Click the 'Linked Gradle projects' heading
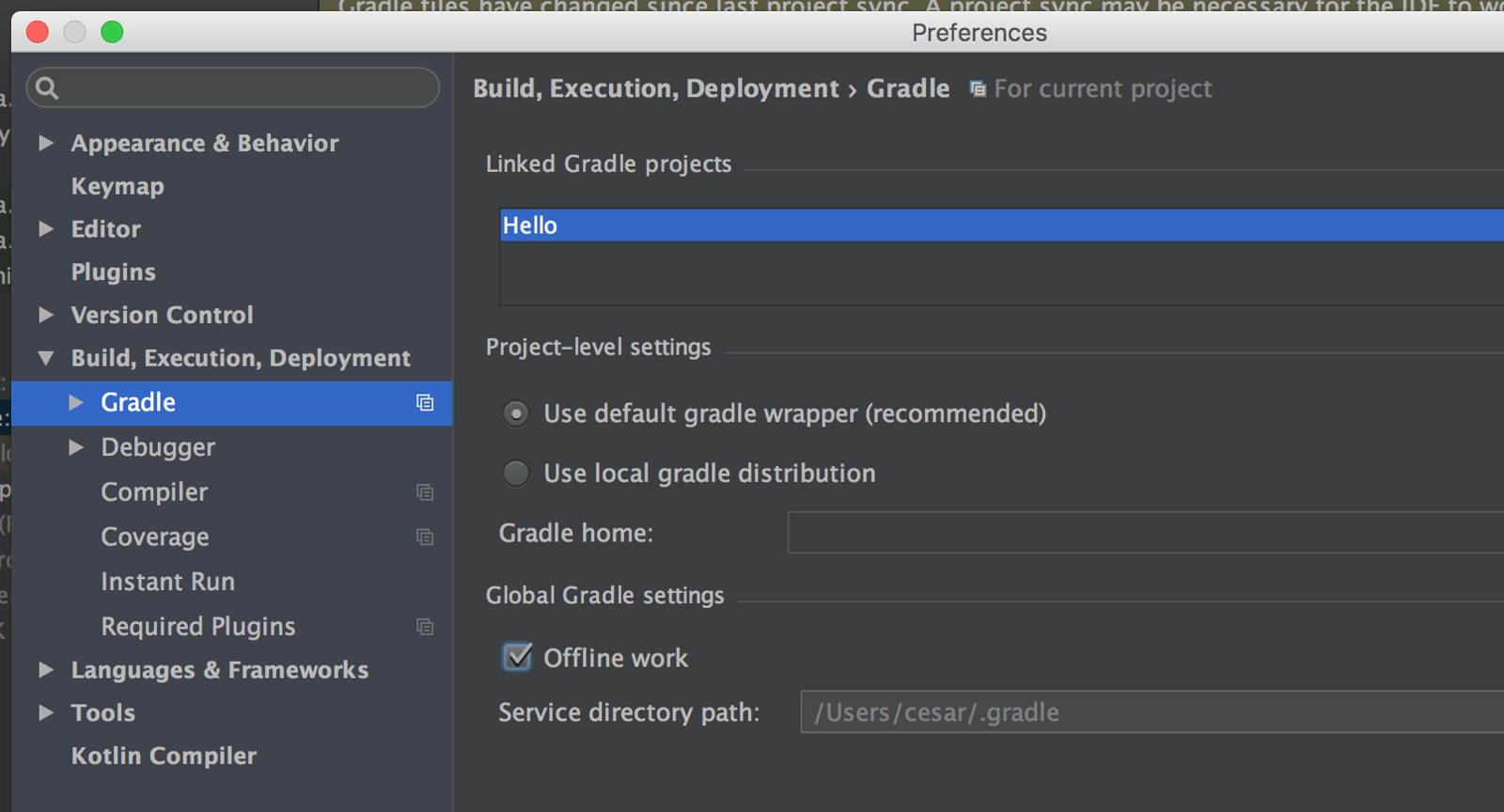The image size is (1504, 812). [608, 164]
